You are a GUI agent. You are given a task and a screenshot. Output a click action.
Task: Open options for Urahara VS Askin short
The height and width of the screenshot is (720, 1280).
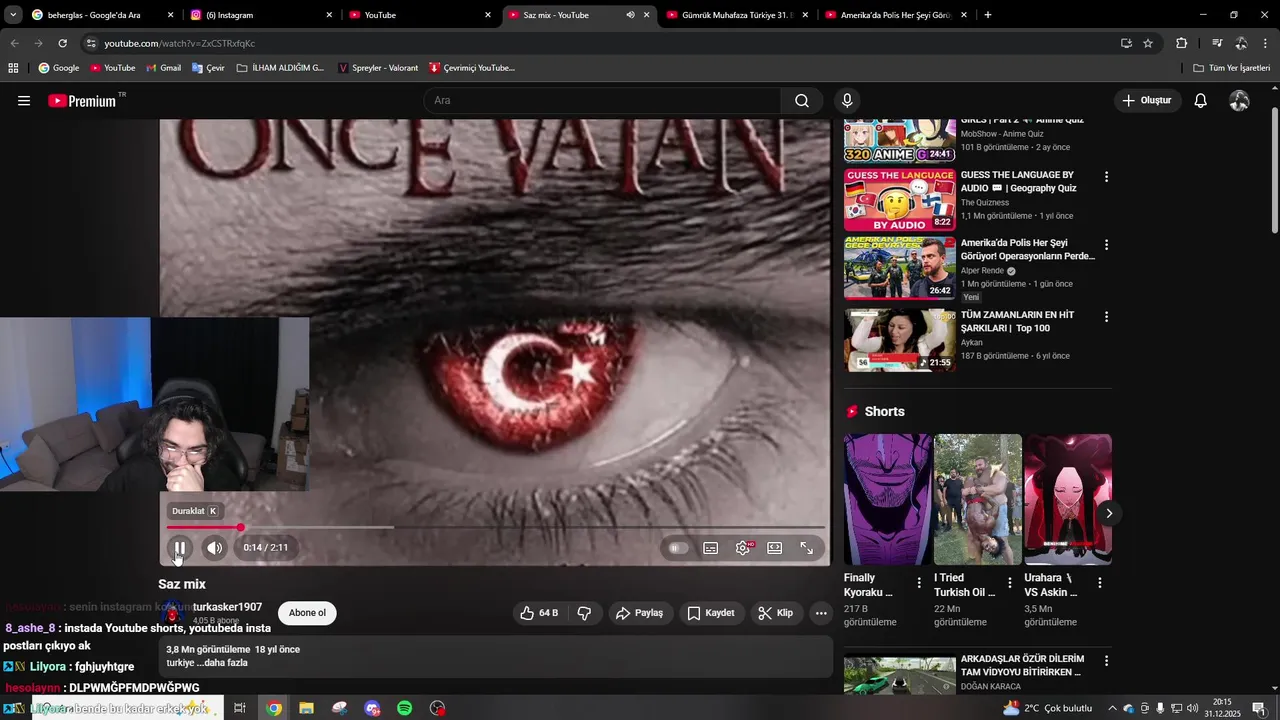click(x=1100, y=582)
